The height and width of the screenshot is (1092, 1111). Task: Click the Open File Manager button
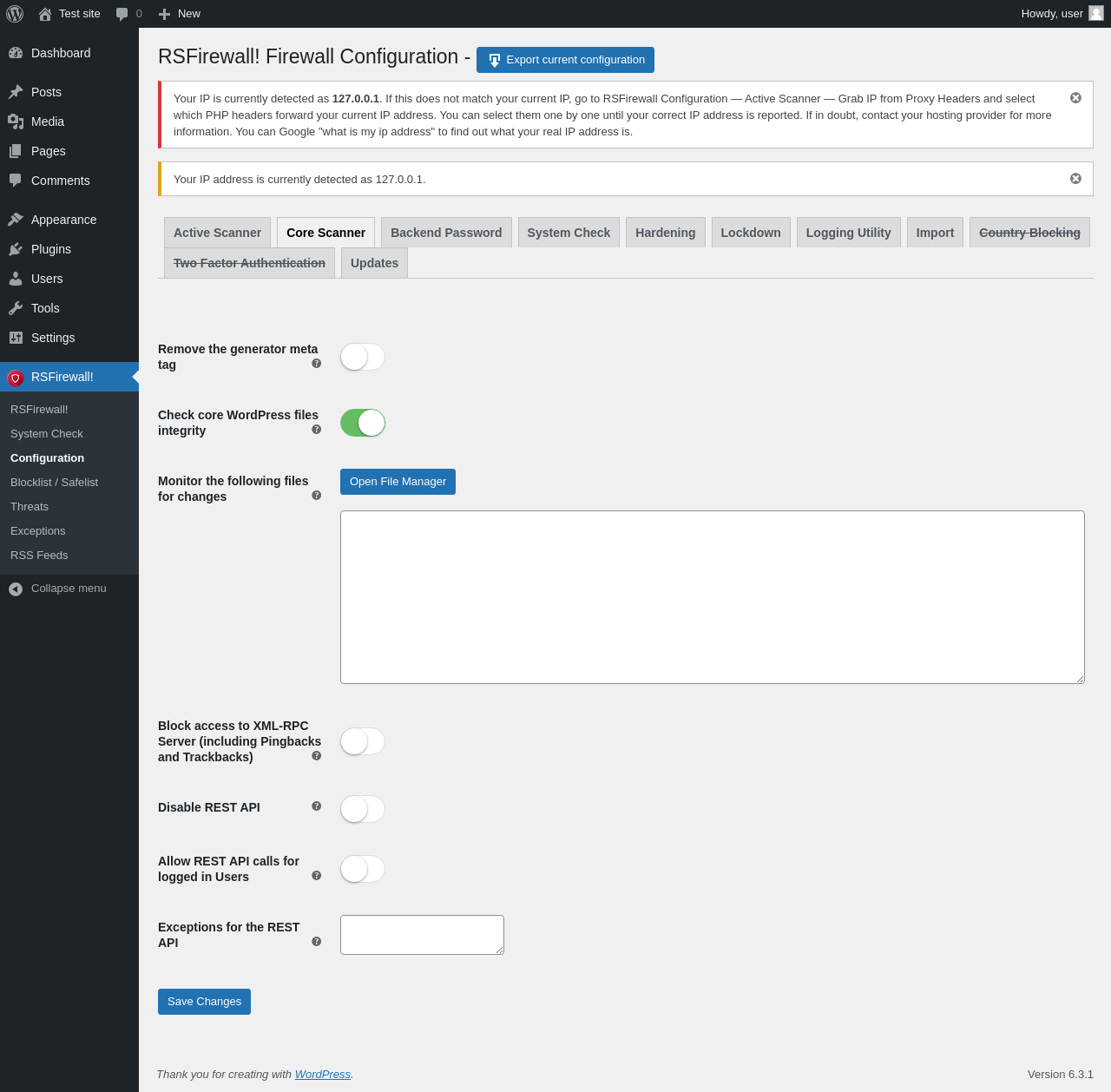(x=398, y=482)
